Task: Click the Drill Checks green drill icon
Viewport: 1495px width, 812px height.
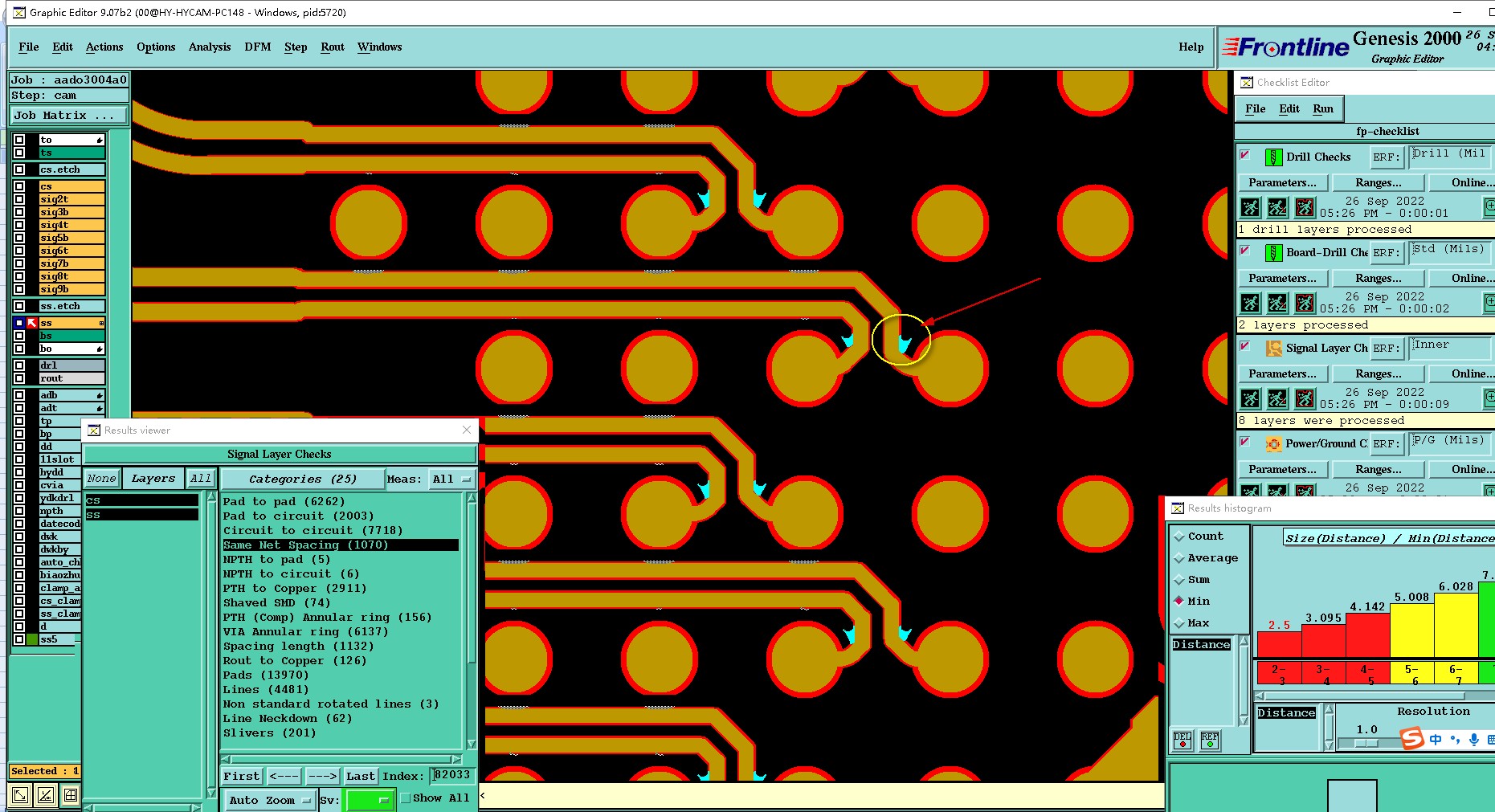Action: [x=1273, y=157]
